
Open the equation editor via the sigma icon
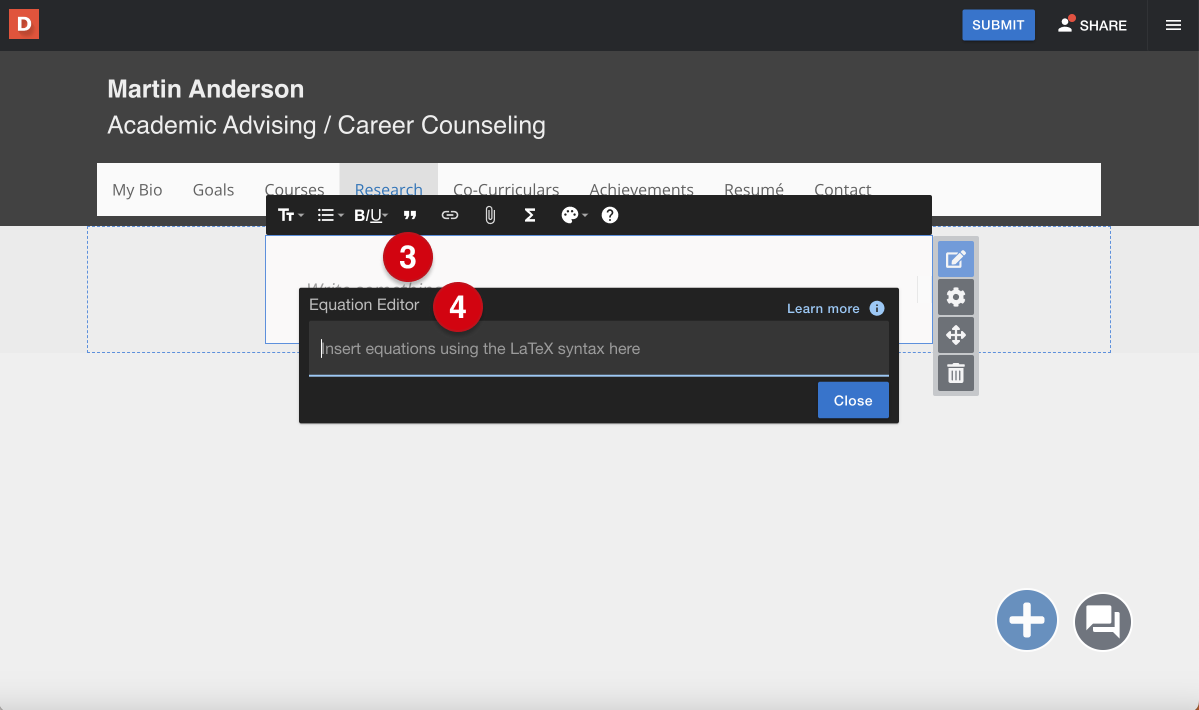pos(529,215)
